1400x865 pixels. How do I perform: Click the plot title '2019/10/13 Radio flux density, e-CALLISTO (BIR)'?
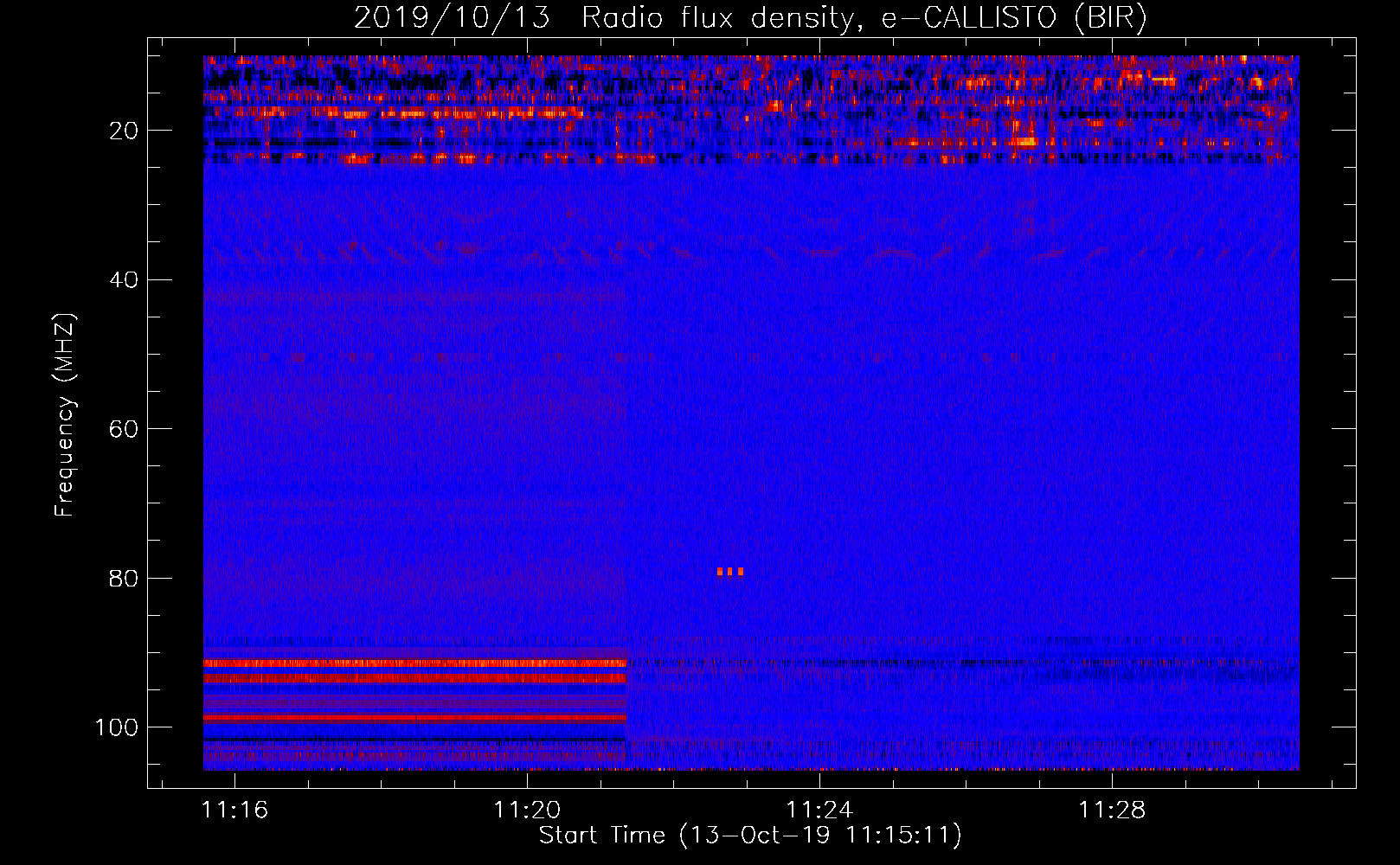pos(749,17)
